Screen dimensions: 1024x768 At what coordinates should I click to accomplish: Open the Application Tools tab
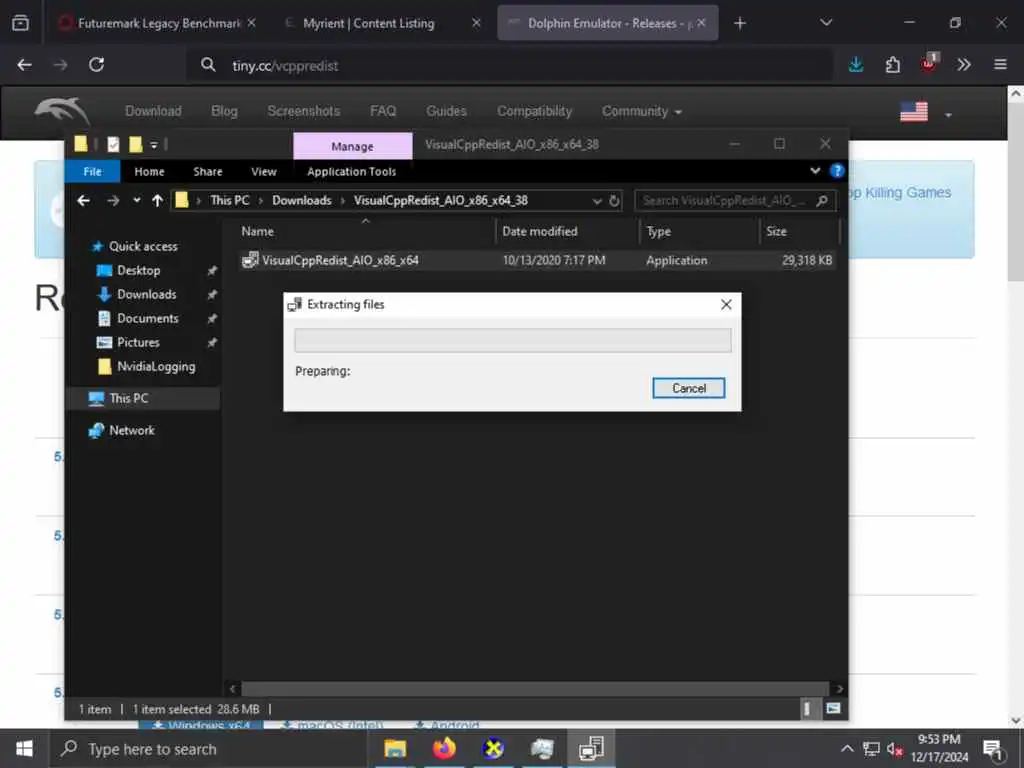351,171
